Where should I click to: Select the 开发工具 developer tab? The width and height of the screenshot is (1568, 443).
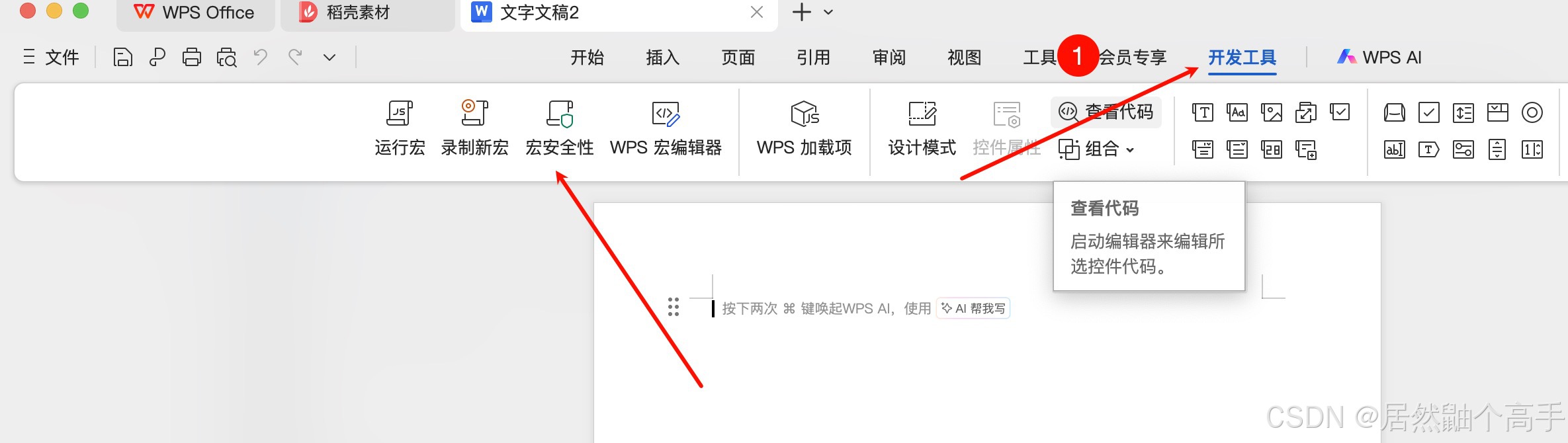pyautogui.click(x=1242, y=58)
